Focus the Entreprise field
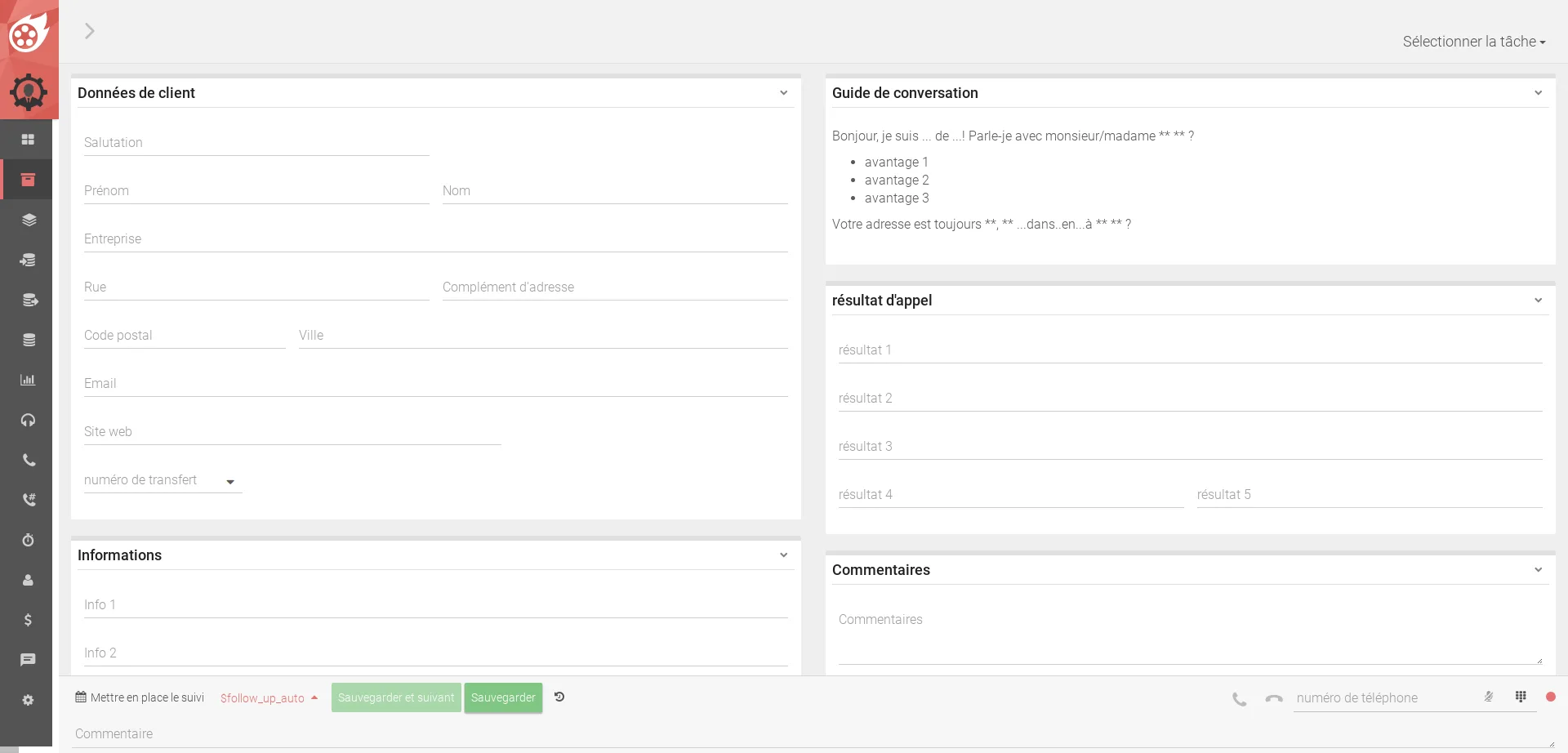The image size is (1568, 753). (436, 239)
